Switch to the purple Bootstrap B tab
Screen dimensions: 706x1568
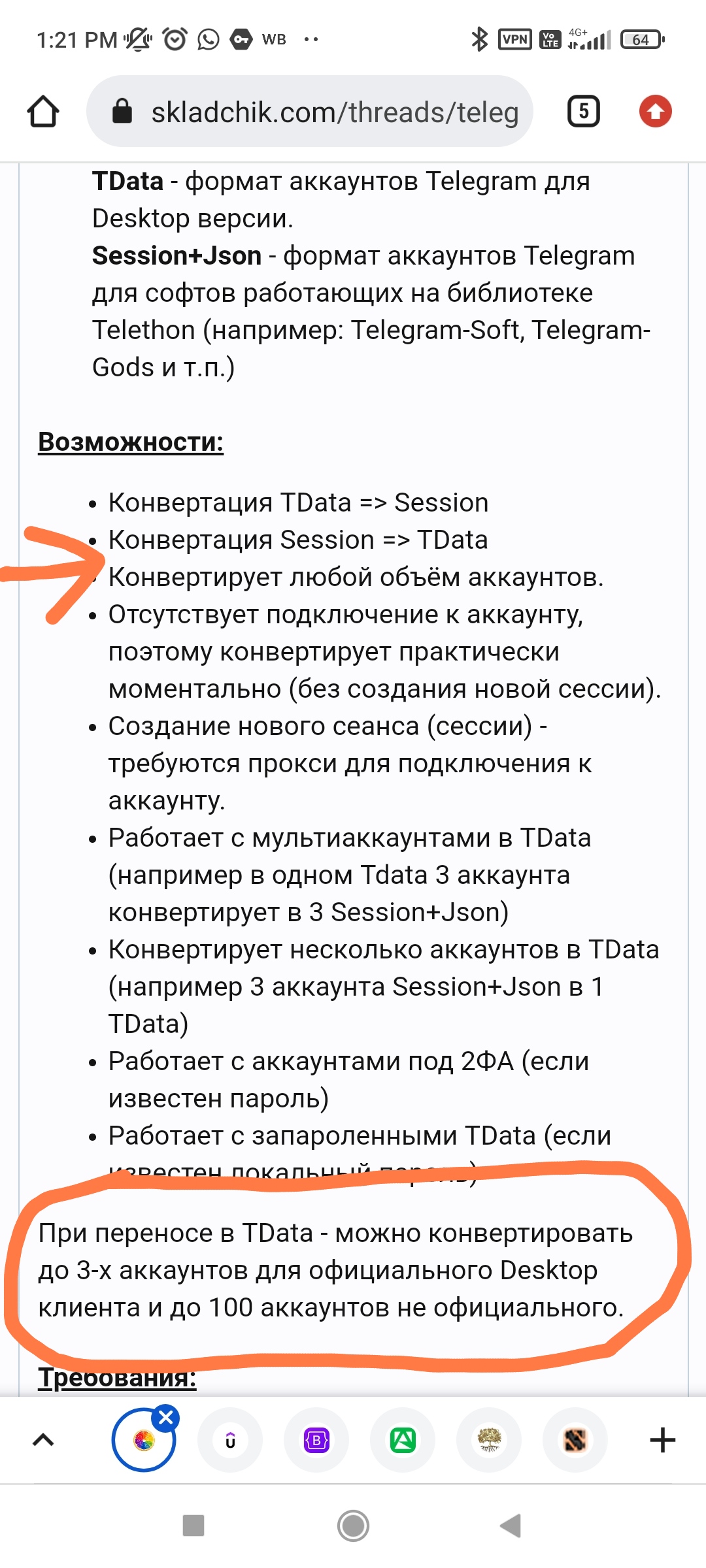click(317, 1440)
